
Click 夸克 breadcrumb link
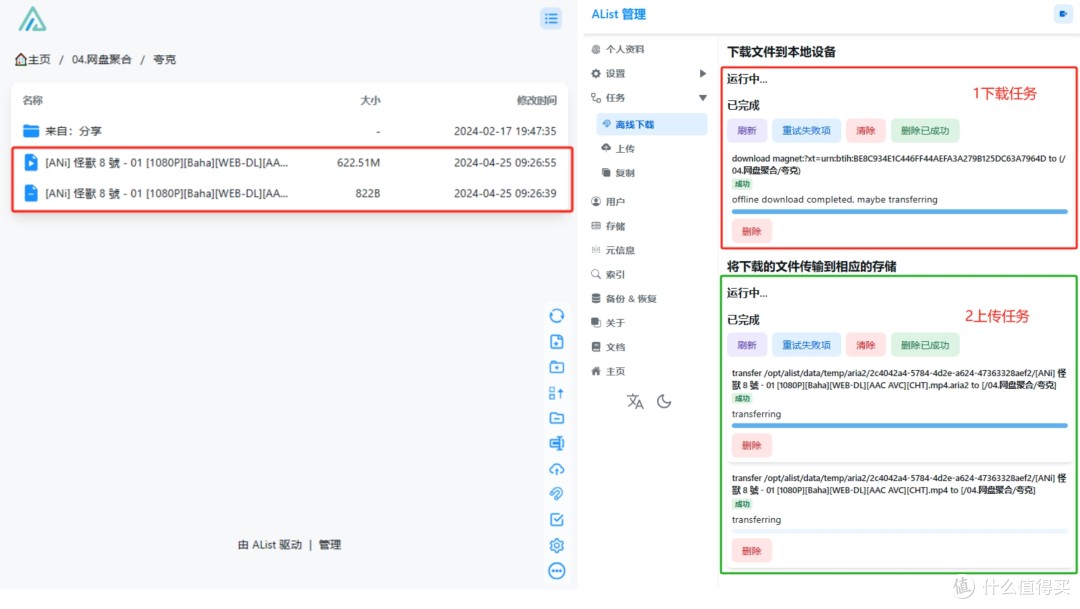(164, 59)
